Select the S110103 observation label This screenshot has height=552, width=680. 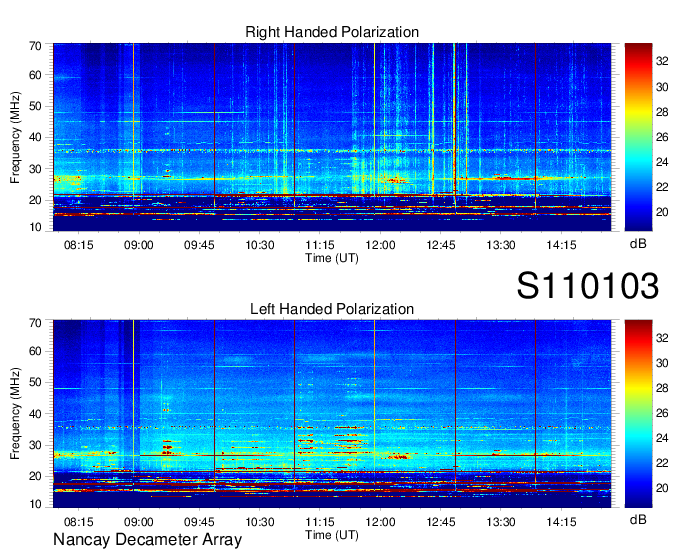588,286
